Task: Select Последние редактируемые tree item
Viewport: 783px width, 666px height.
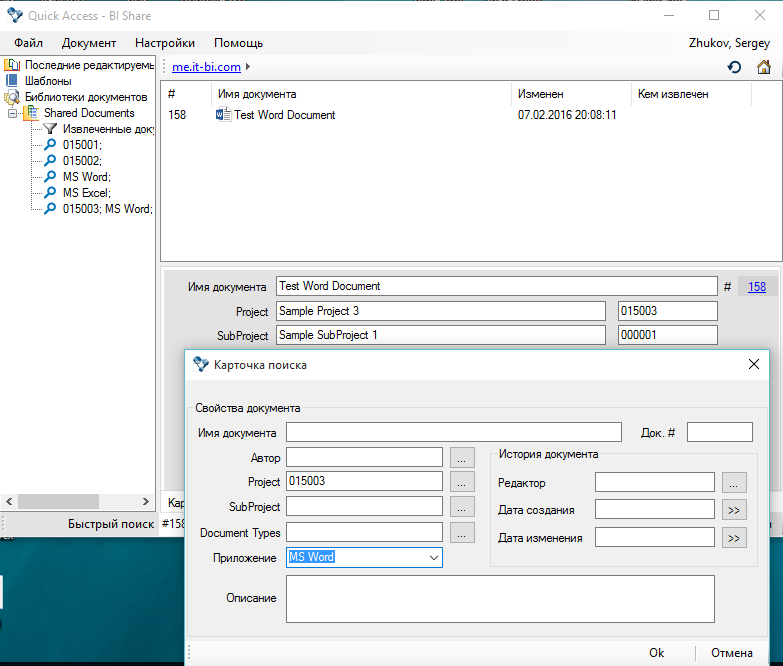Action: click(x=89, y=65)
